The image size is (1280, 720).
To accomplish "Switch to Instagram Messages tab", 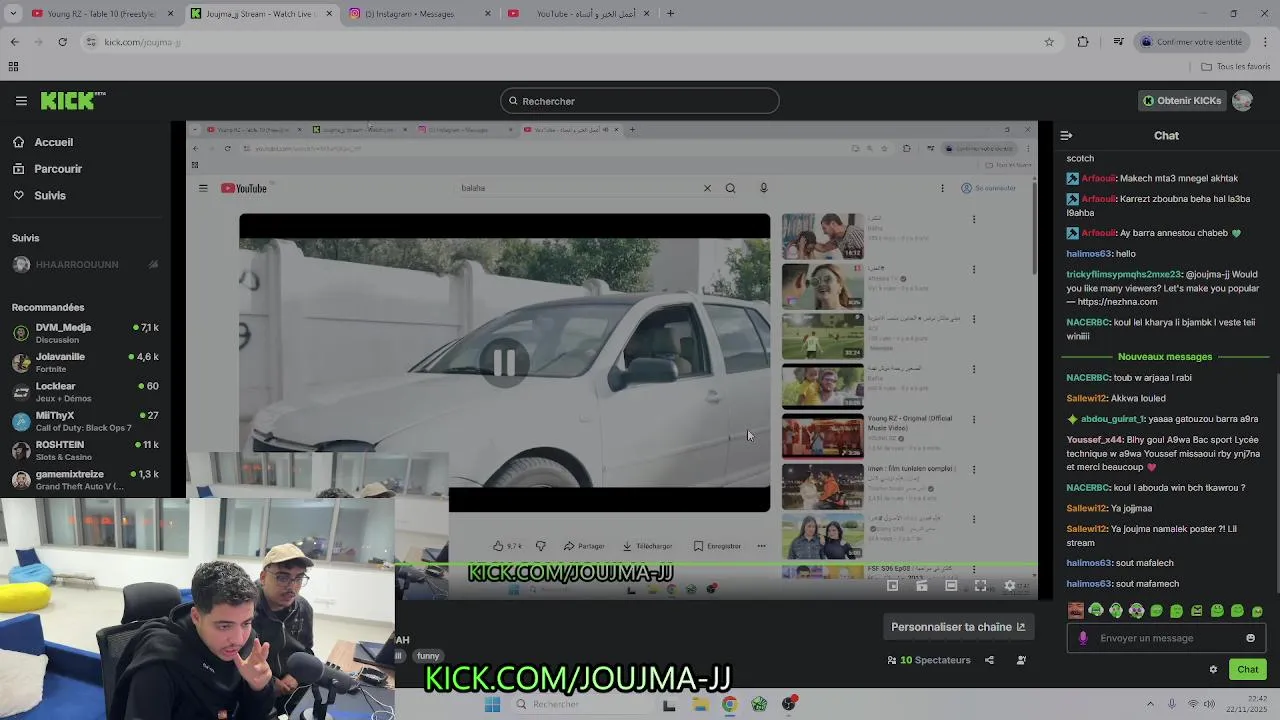I will tap(420, 14).
